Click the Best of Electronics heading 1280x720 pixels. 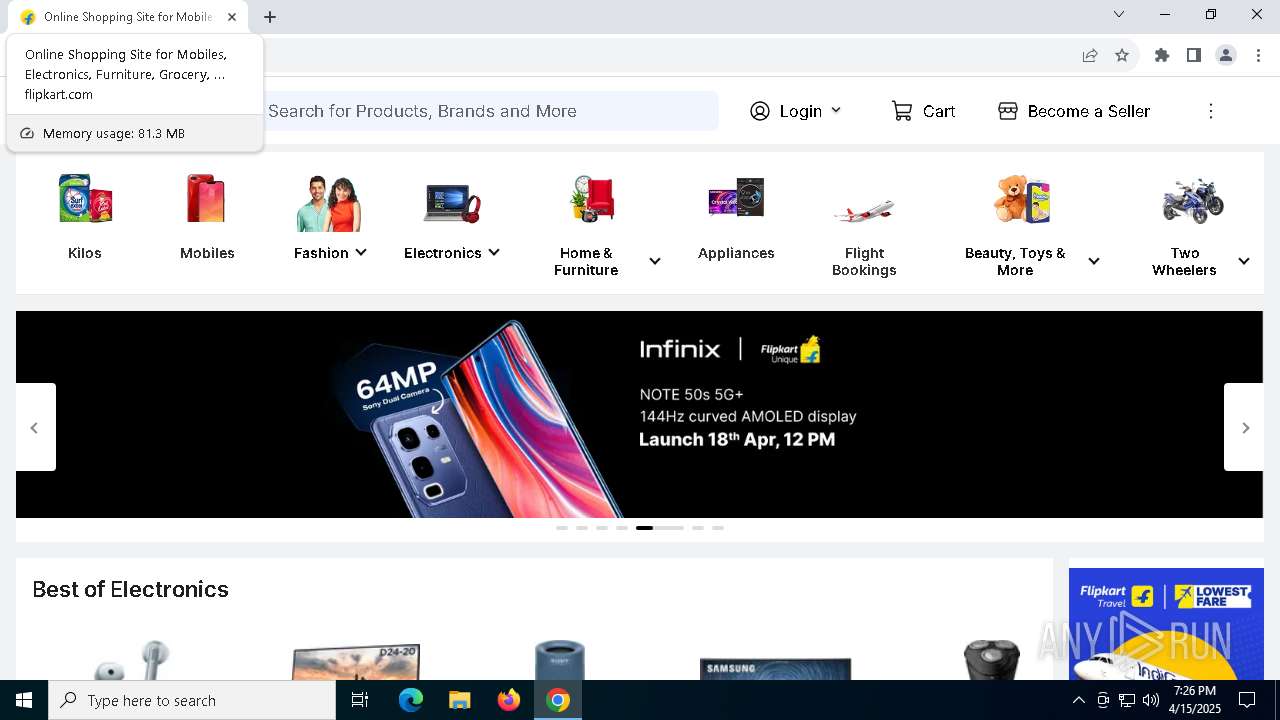coord(131,589)
